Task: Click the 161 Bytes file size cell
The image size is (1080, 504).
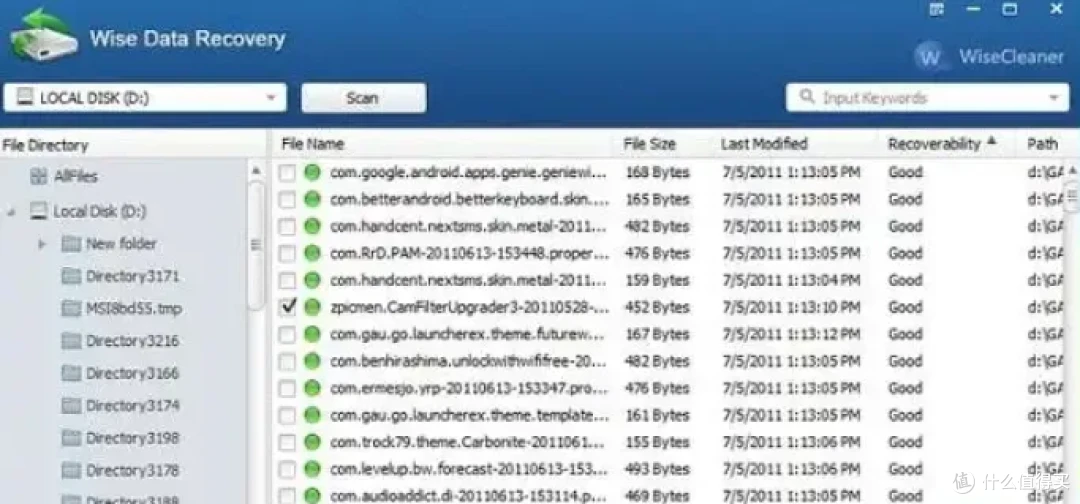Action: [657, 415]
